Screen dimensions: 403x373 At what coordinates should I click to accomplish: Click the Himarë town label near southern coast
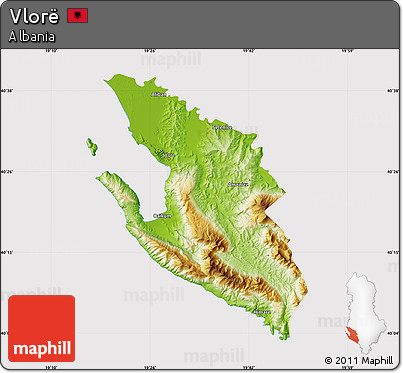(x=262, y=312)
